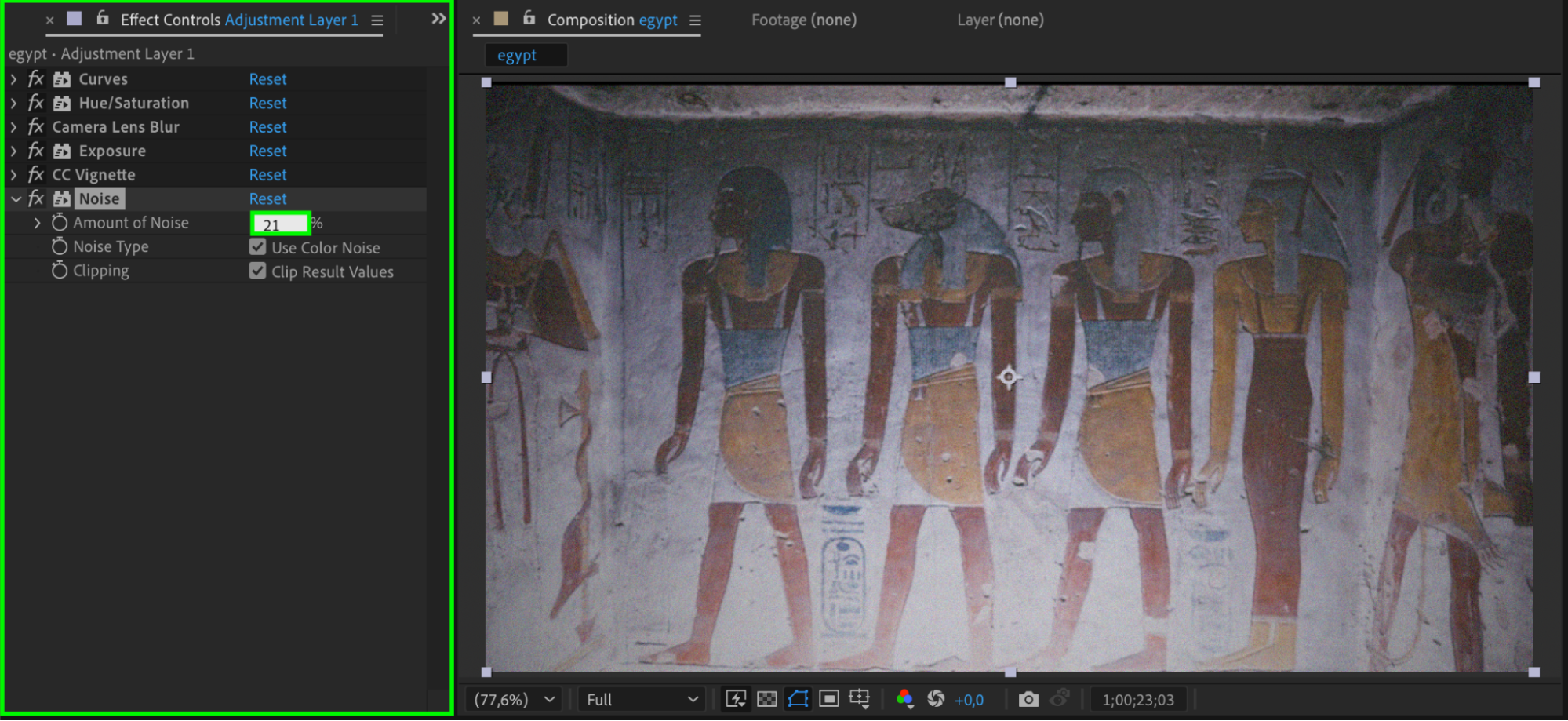1568x721 pixels.
Task: Take a snapshot with camera icon
Action: [x=1028, y=699]
